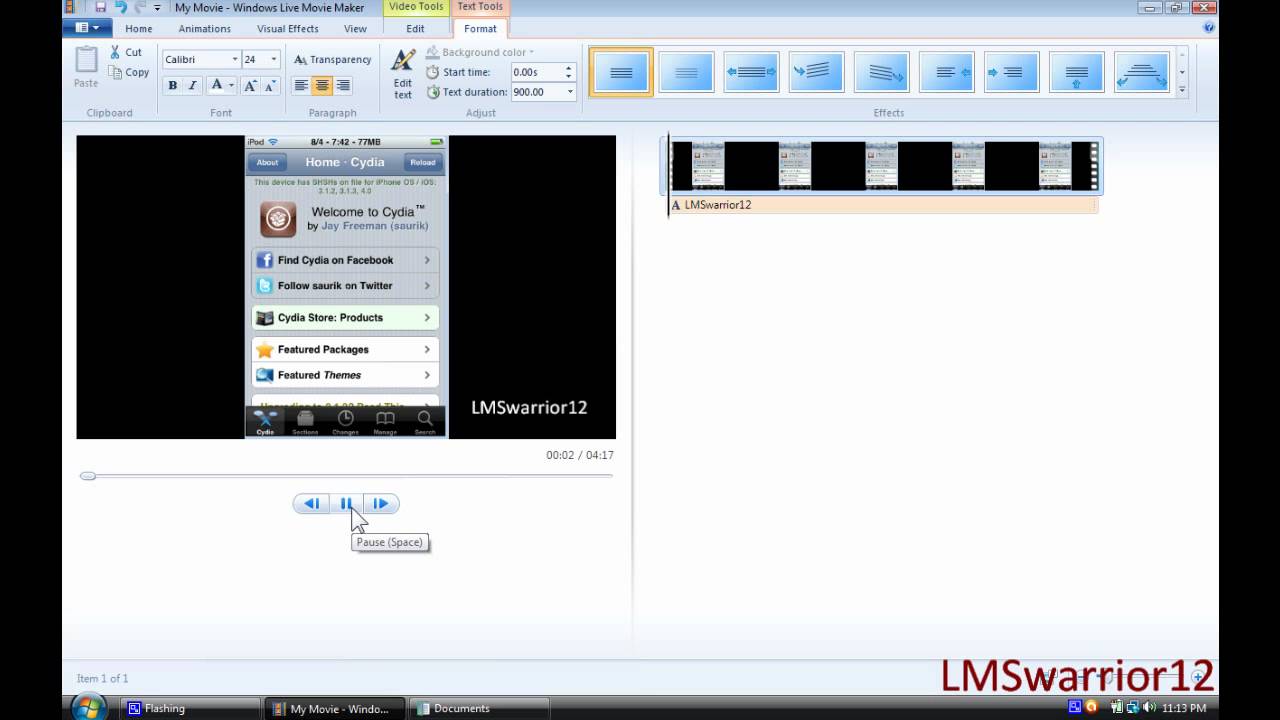Open Help with the question mark icon

(x=1208, y=28)
